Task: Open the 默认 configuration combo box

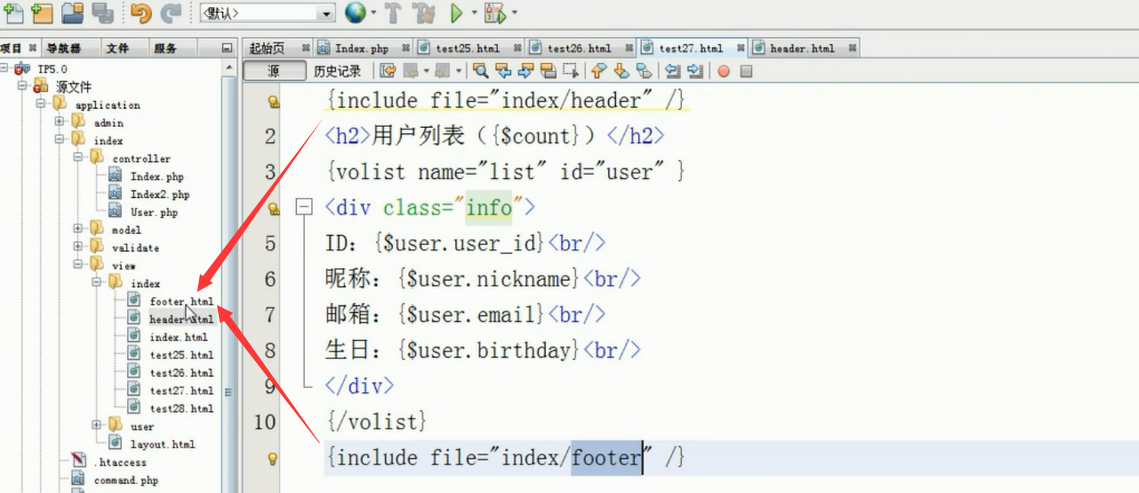Action: click(x=267, y=13)
